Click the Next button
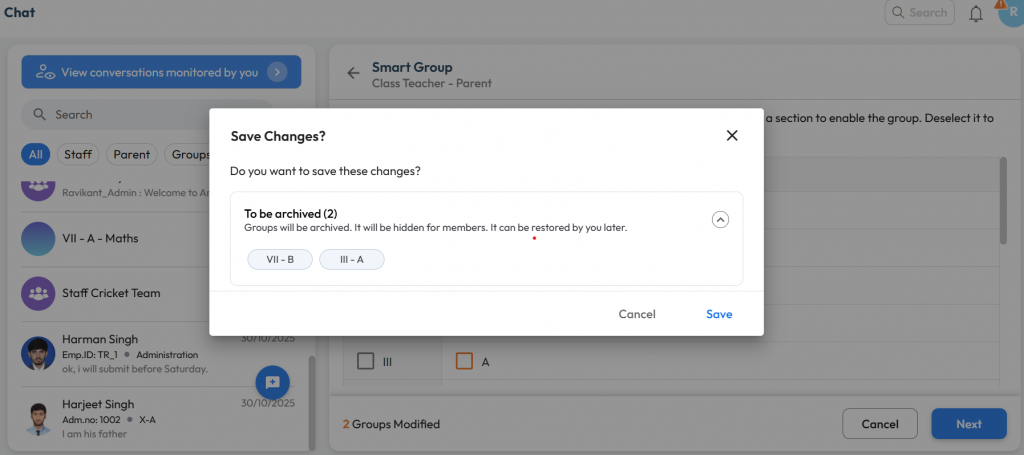1024x455 pixels. coord(968,424)
